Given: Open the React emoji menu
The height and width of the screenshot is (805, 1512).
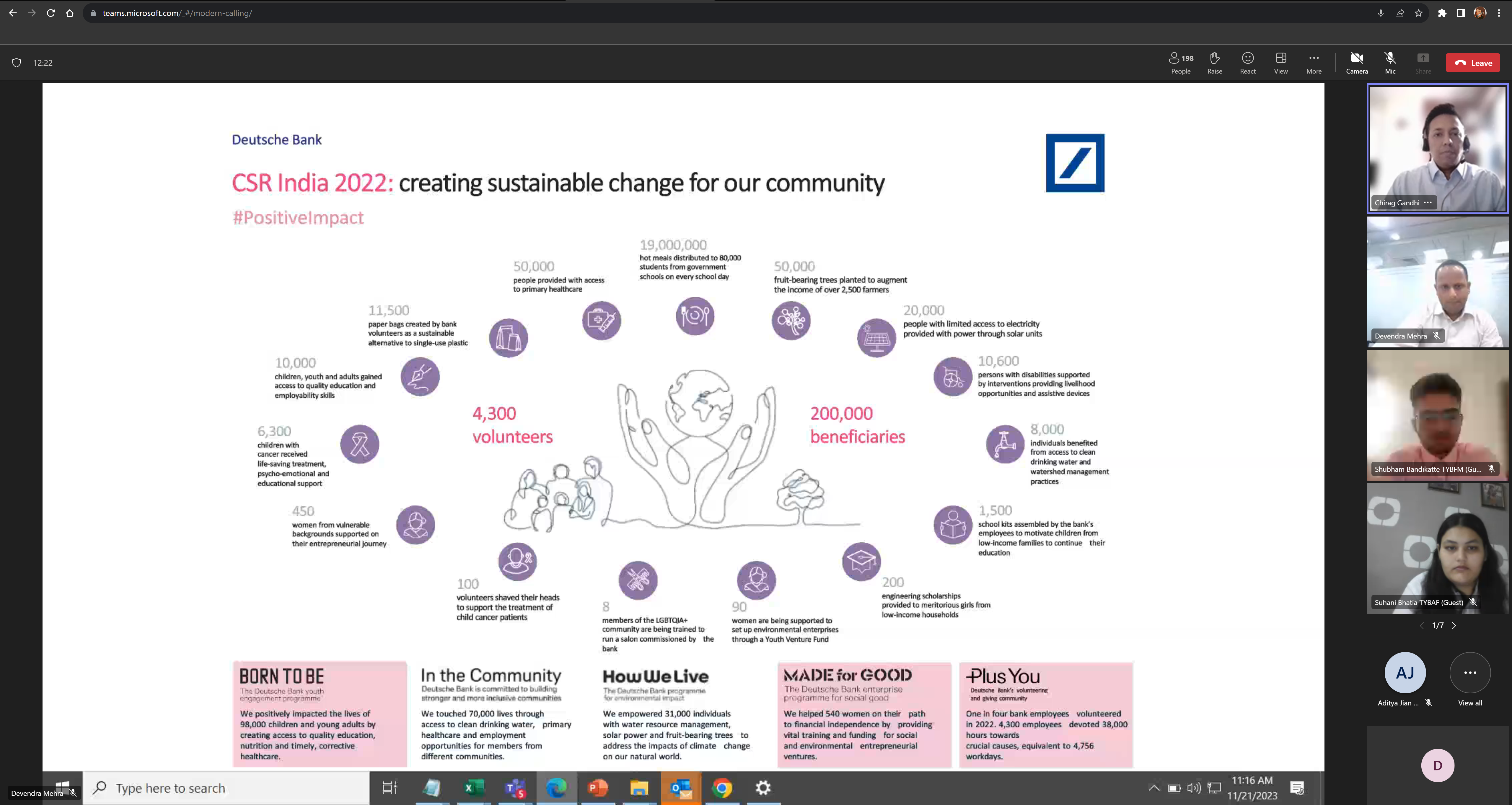Looking at the screenshot, I should pyautogui.click(x=1248, y=63).
